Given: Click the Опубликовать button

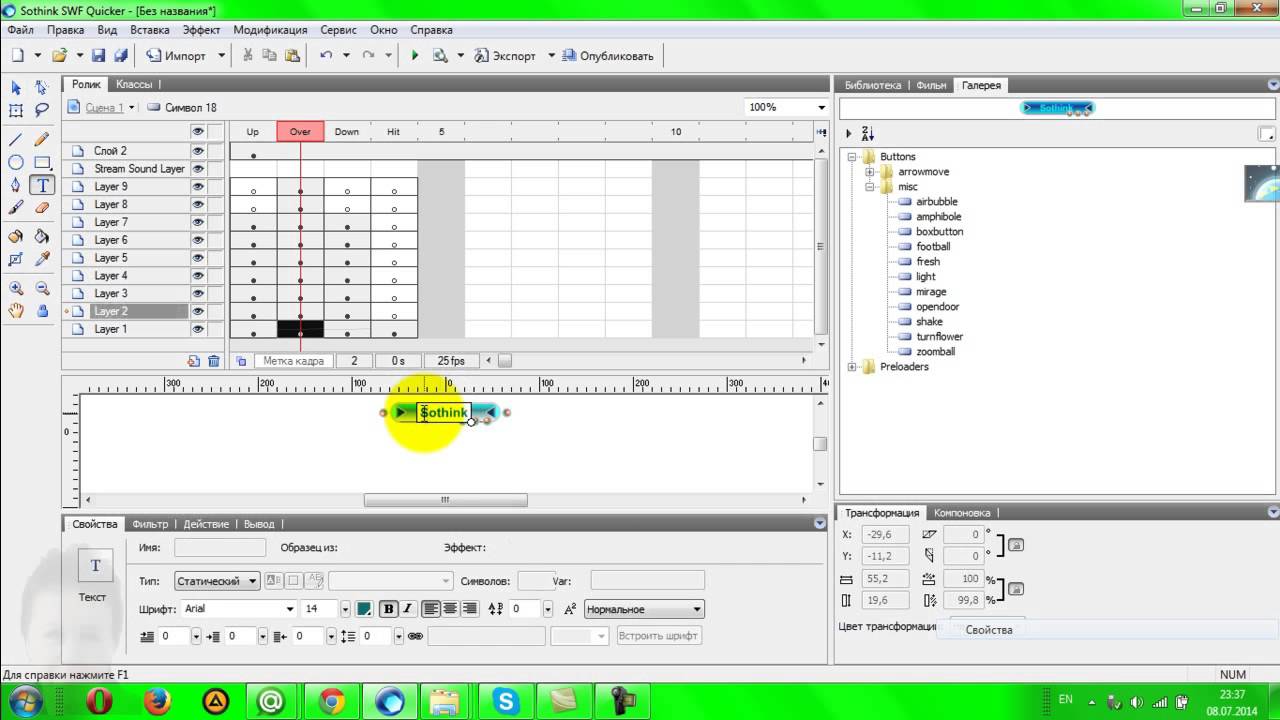Looking at the screenshot, I should (x=608, y=56).
